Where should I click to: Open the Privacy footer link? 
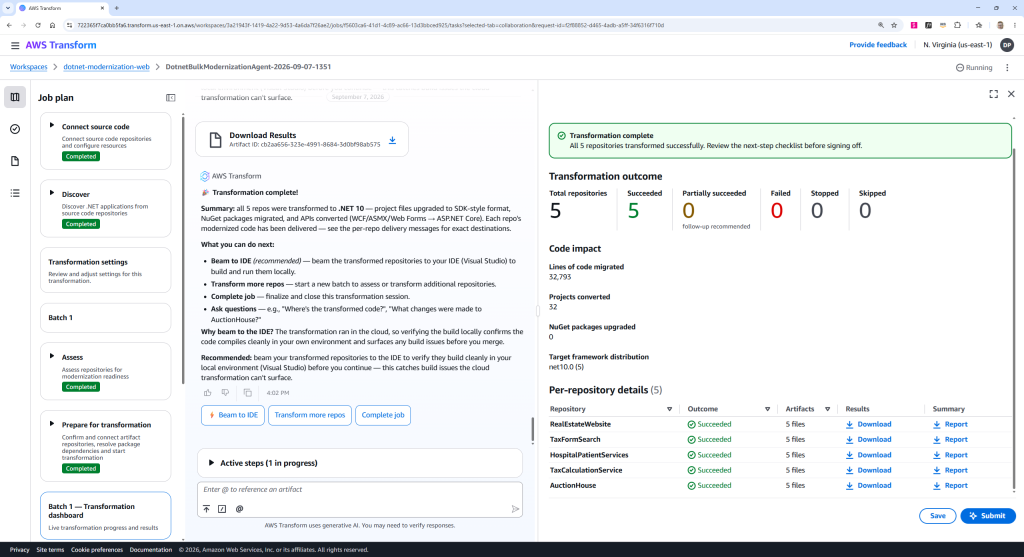point(20,550)
